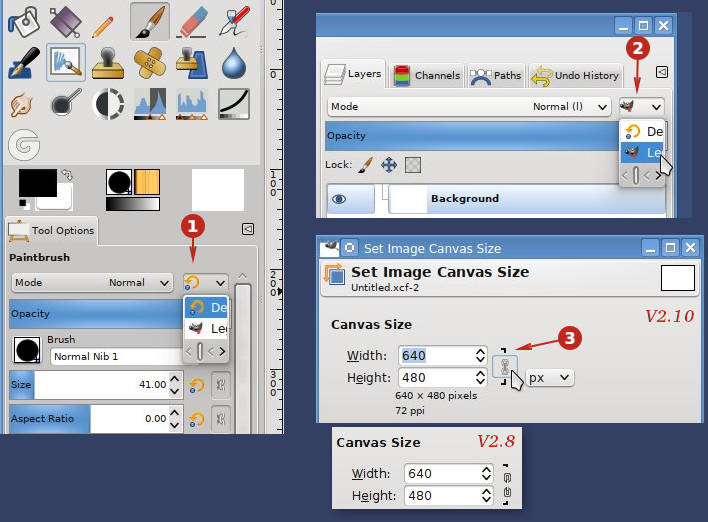This screenshot has height=522, width=708.
Task: Open brush selector preview button
Action: 27,350
